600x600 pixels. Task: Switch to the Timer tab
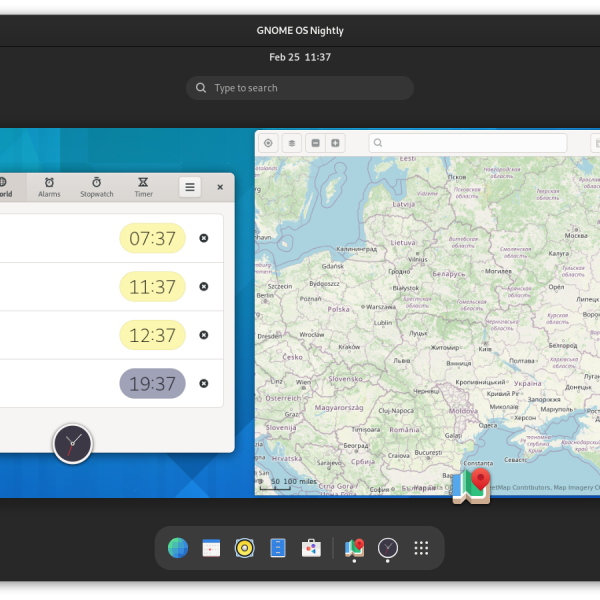click(x=143, y=187)
